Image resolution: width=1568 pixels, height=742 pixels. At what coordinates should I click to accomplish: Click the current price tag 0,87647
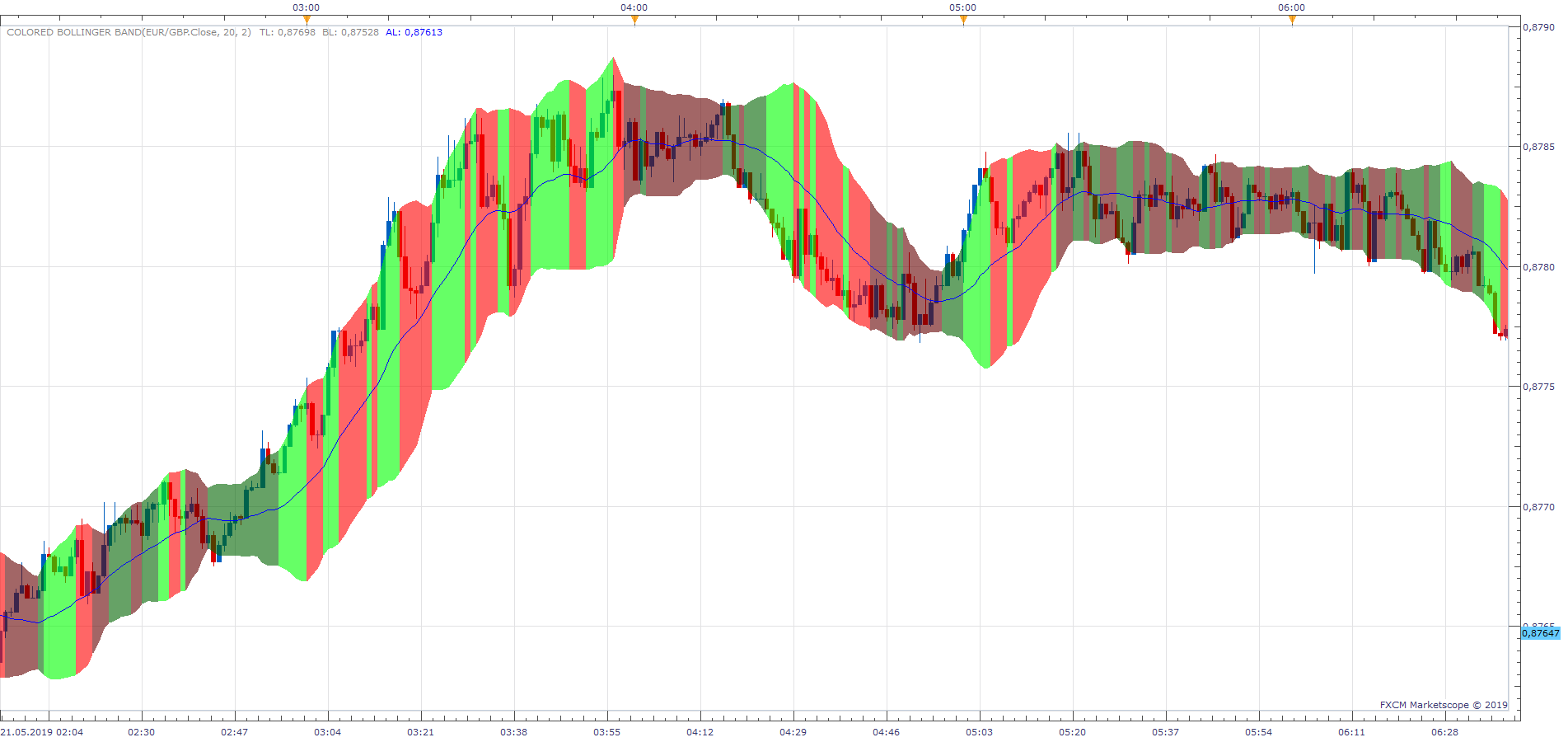(x=1540, y=633)
